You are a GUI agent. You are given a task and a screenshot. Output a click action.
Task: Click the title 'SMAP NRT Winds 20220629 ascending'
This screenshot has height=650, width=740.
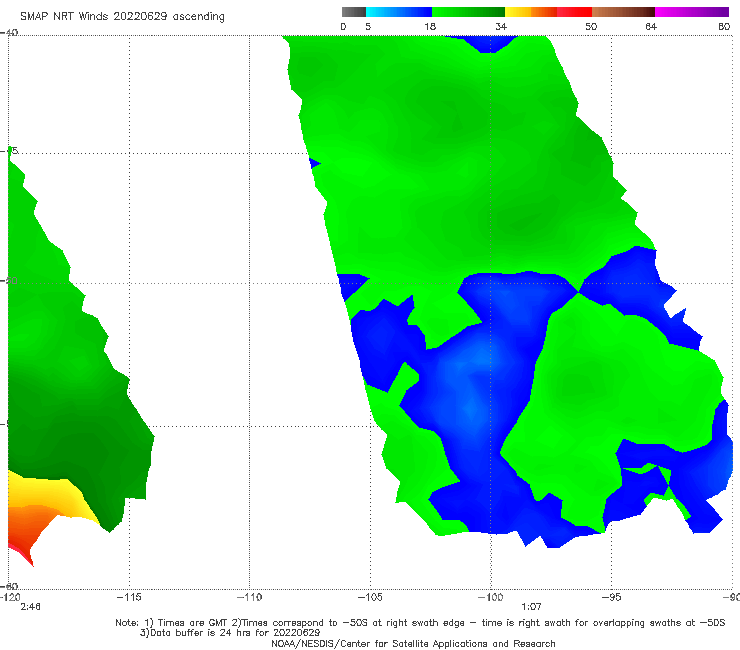122,16
